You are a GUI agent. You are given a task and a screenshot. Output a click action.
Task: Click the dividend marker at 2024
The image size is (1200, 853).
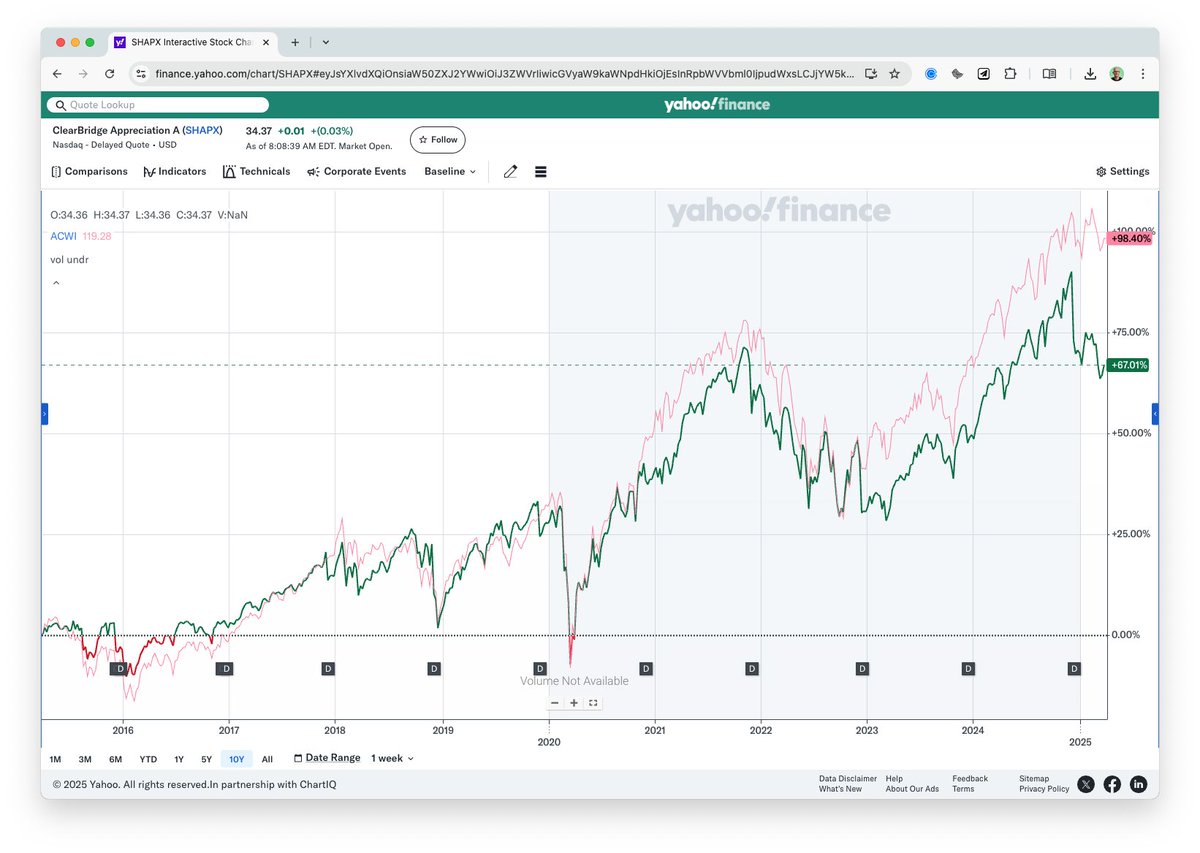(x=968, y=668)
